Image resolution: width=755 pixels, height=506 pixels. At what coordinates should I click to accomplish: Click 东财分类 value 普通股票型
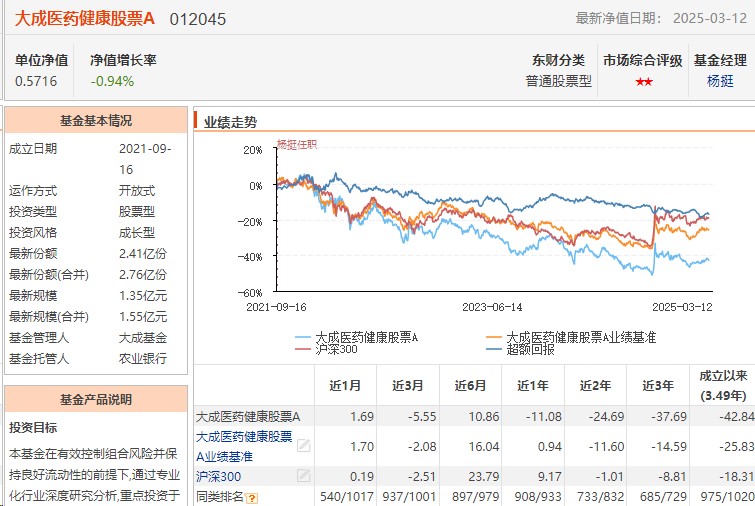pos(559,81)
